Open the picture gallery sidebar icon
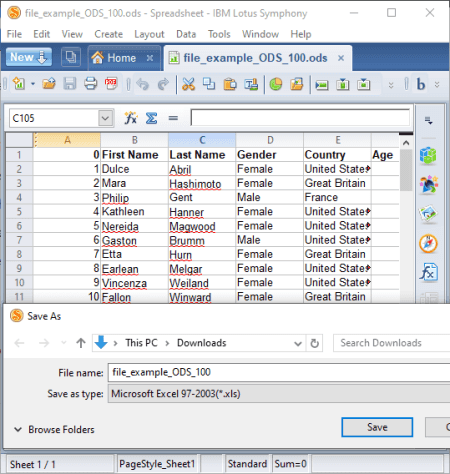Screen dimensions: 450x474 [x=428, y=213]
